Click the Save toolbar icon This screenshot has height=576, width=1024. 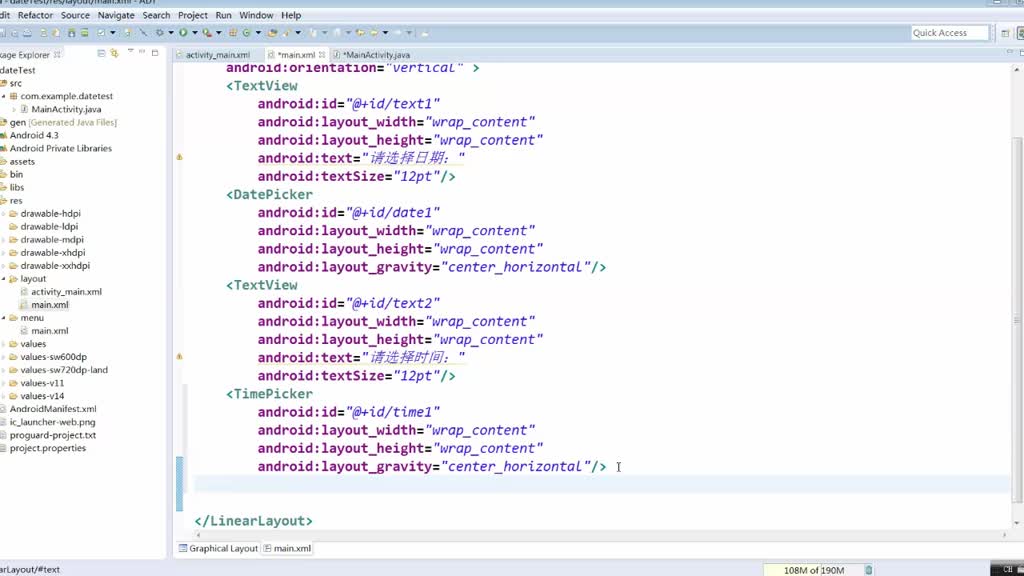click(3, 33)
